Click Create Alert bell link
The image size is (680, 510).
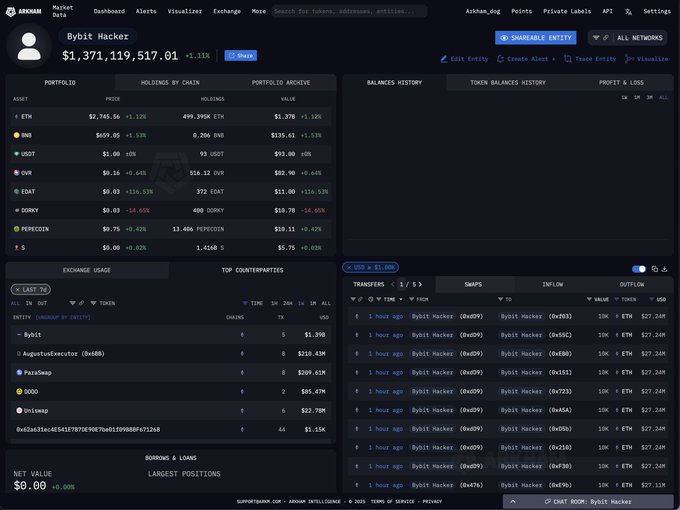click(526, 59)
